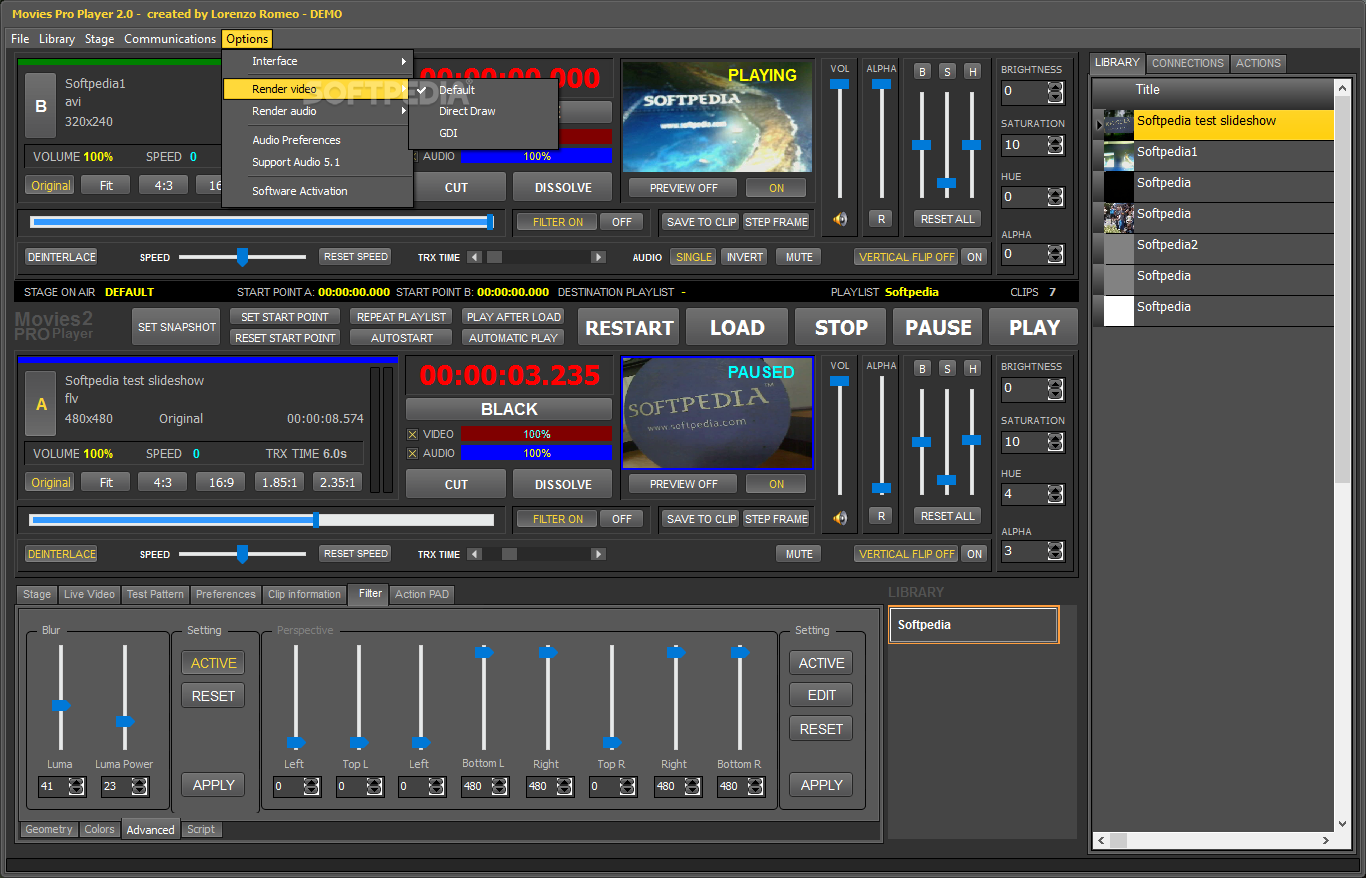Viewport: 1366px width, 878px height.
Task: Expand the Render audio submenu
Action: (317, 111)
